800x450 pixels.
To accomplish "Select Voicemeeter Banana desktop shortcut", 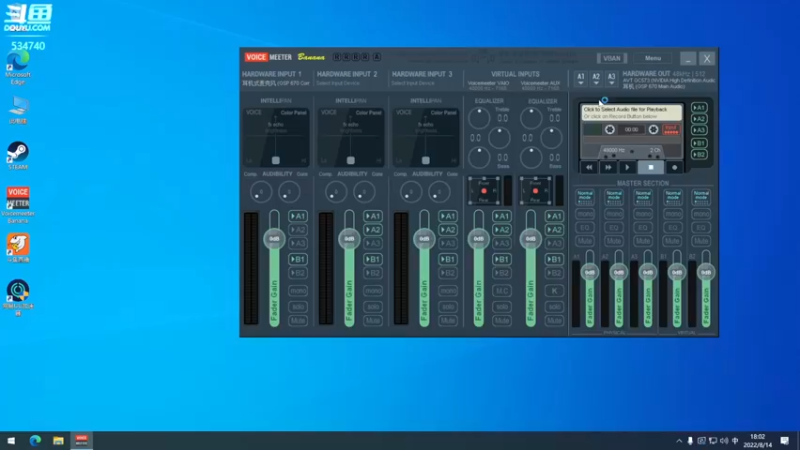I will pyautogui.click(x=18, y=205).
